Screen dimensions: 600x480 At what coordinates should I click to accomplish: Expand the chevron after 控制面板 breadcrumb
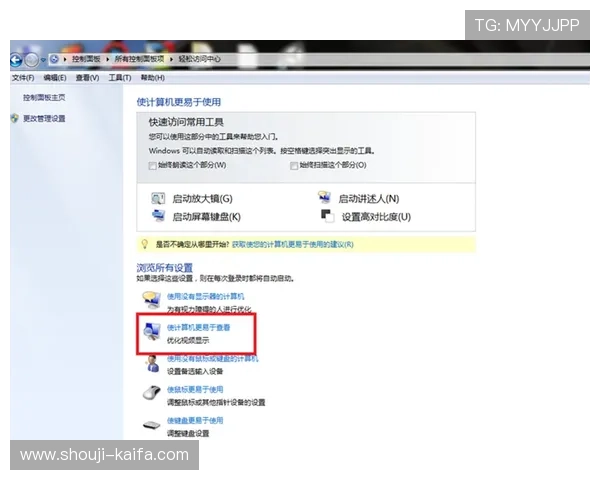[x=108, y=59]
